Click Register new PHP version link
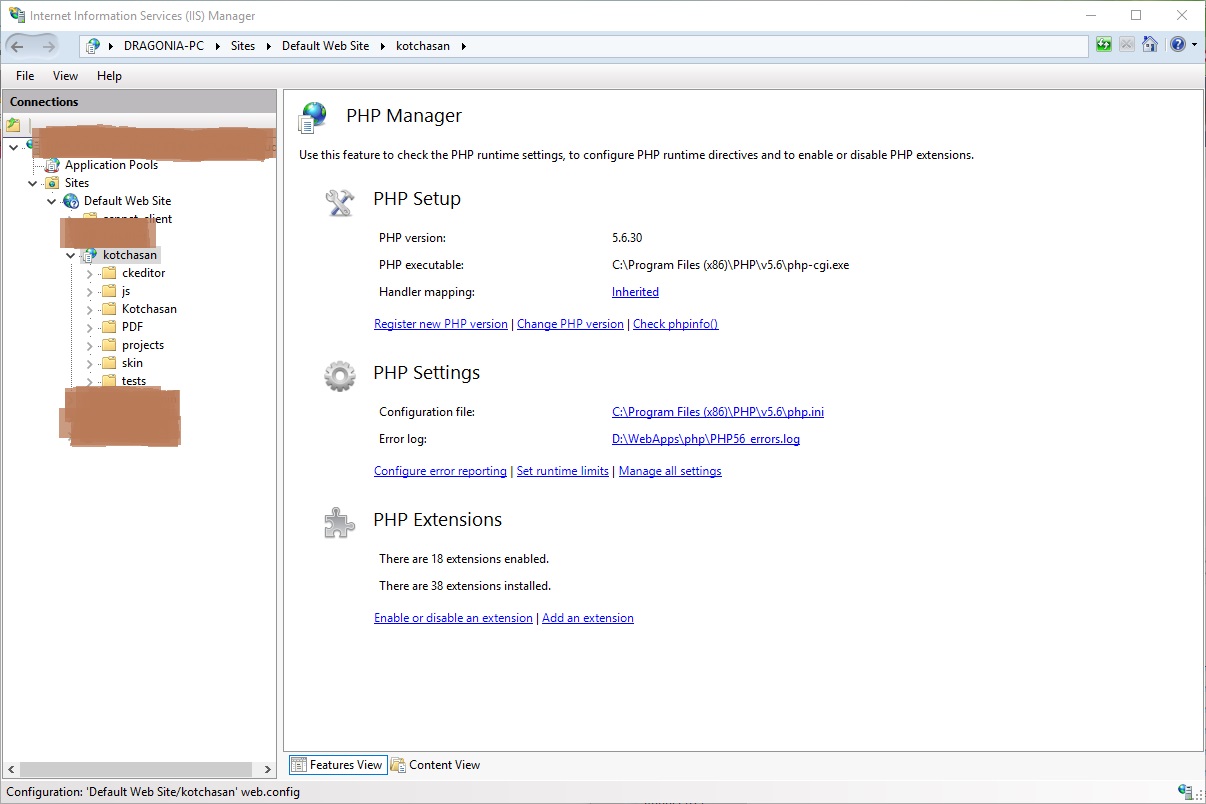The width and height of the screenshot is (1206, 804). [x=441, y=324]
